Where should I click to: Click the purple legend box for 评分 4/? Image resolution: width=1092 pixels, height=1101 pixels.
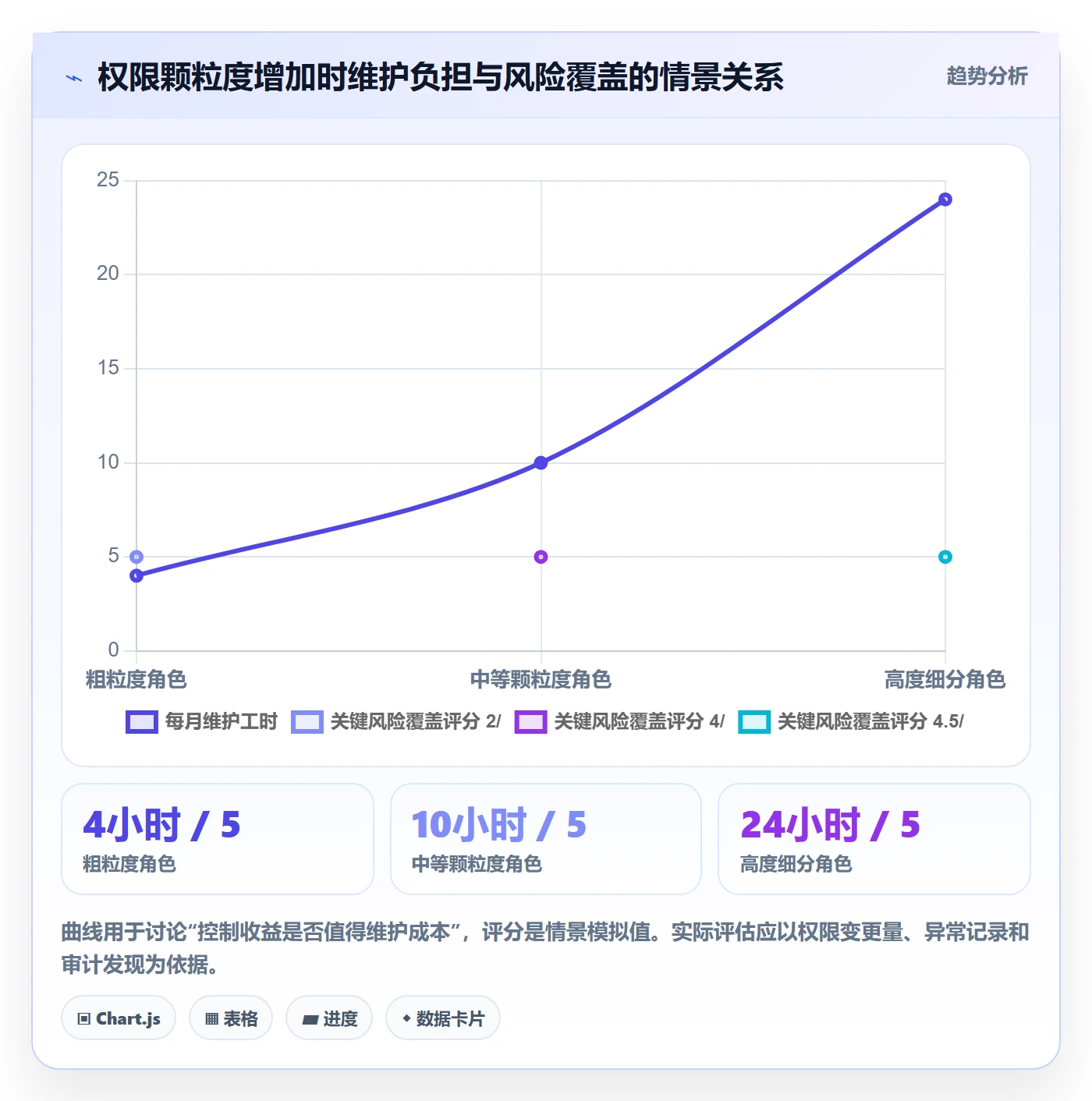[x=531, y=722]
